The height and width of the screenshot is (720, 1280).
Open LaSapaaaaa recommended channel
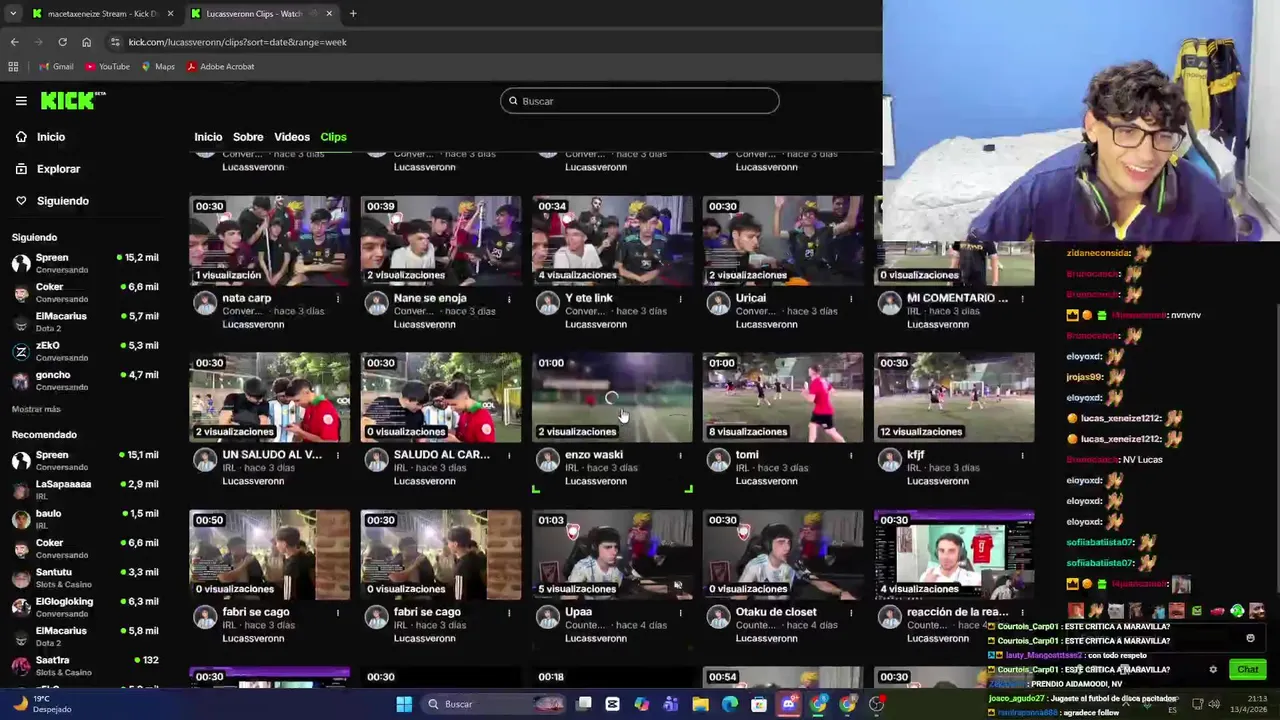(x=84, y=489)
